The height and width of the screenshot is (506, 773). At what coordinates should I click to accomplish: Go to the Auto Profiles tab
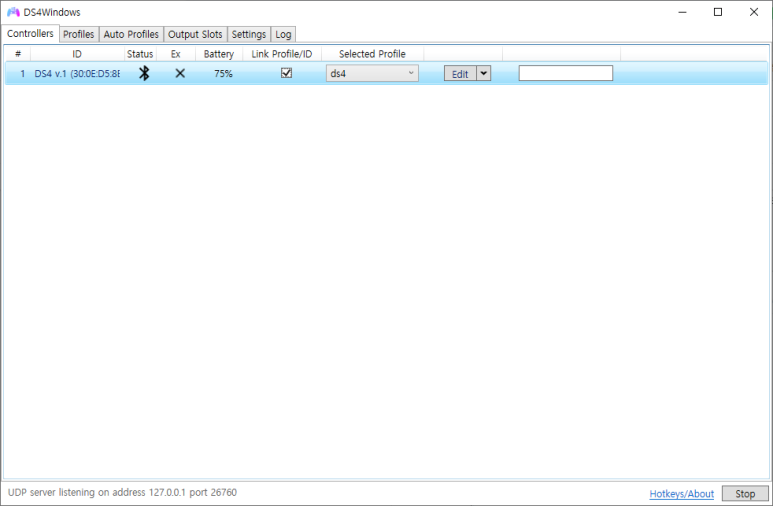click(131, 34)
